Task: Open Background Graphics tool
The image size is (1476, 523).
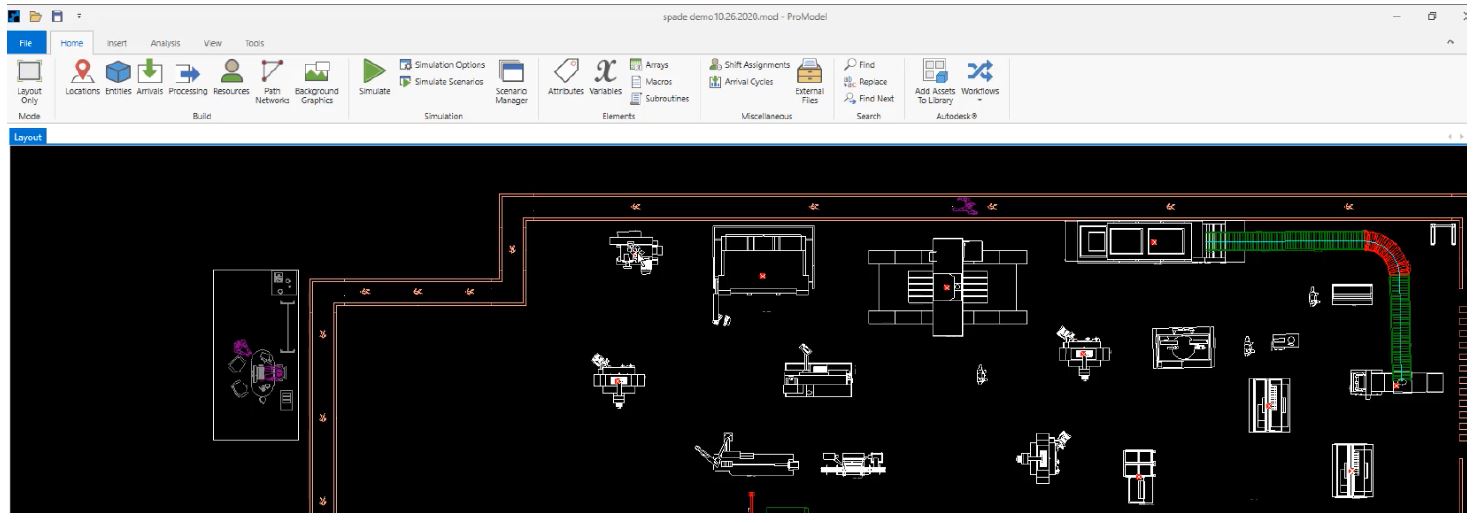Action: tap(317, 79)
